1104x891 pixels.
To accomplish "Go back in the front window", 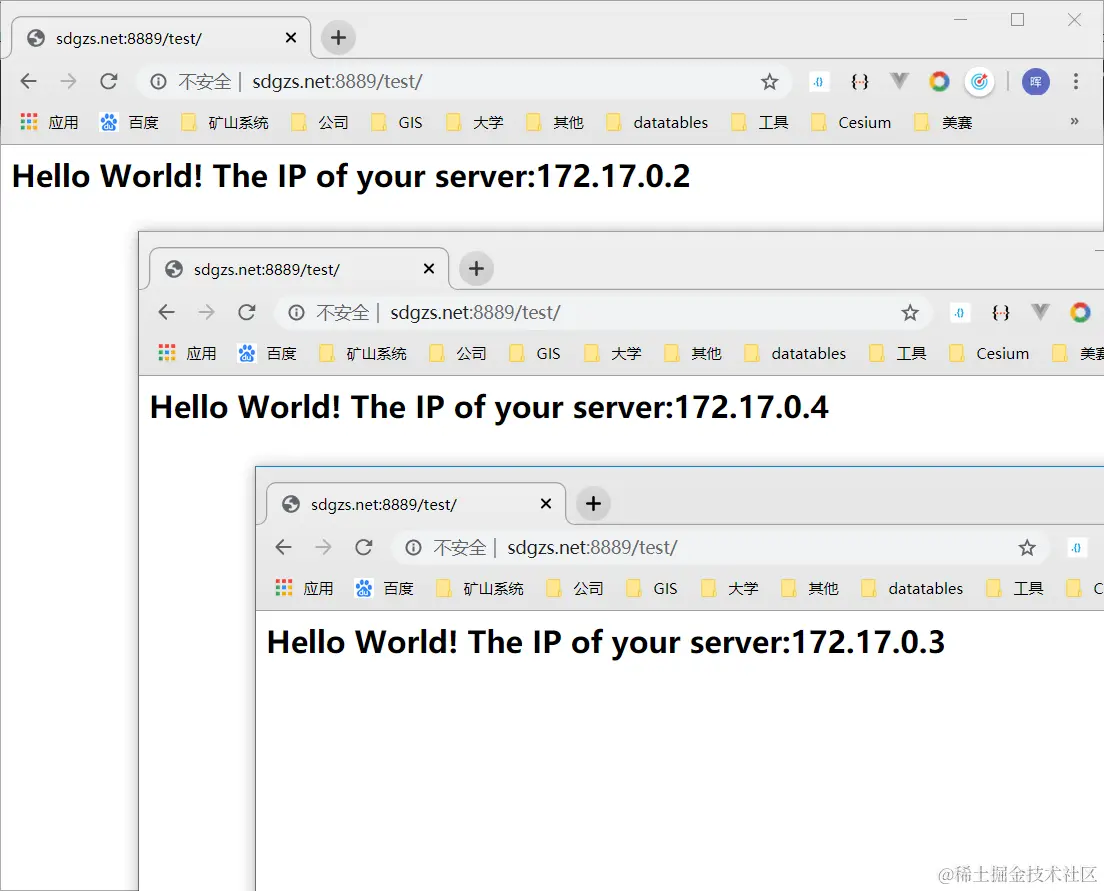I will pos(283,547).
